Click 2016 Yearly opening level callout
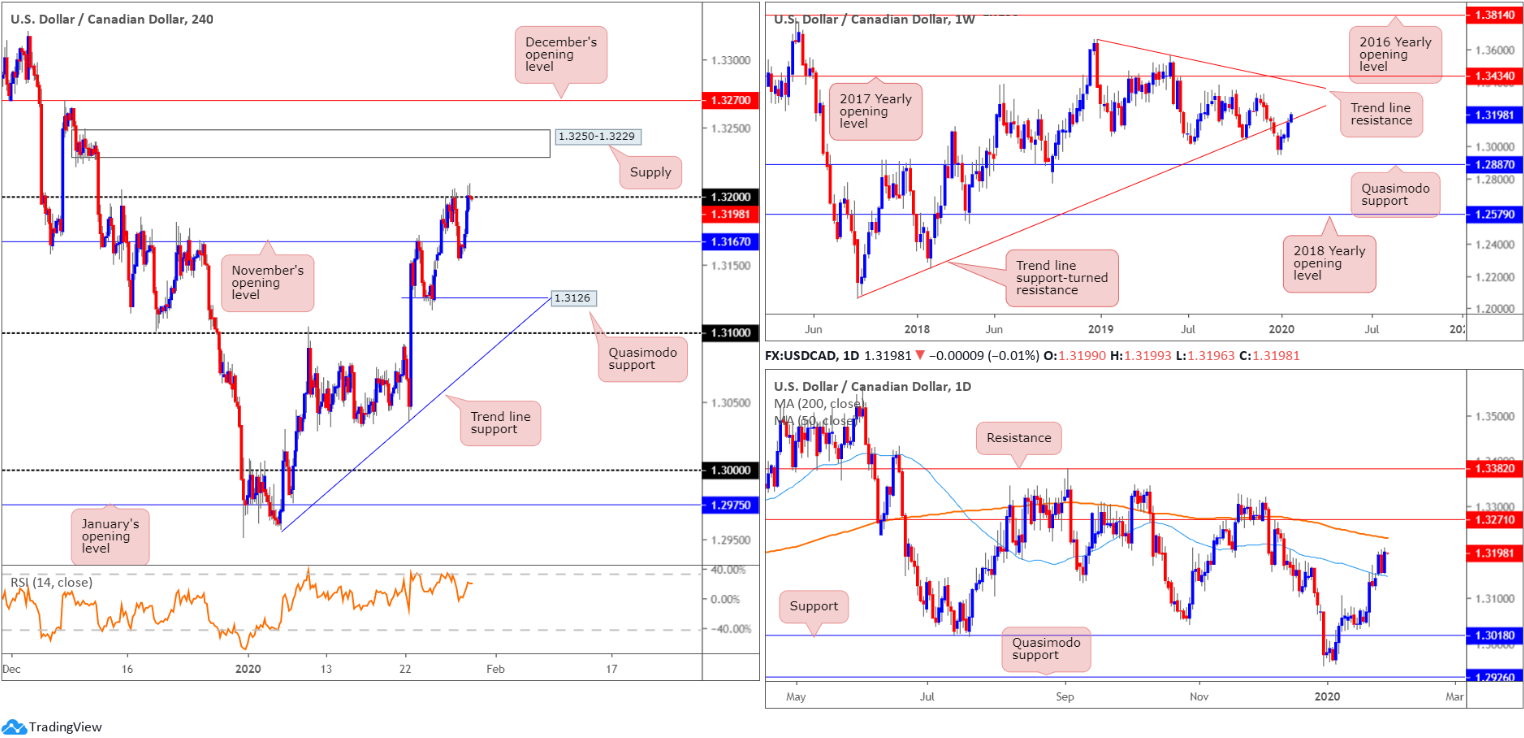 pyautogui.click(x=1398, y=54)
